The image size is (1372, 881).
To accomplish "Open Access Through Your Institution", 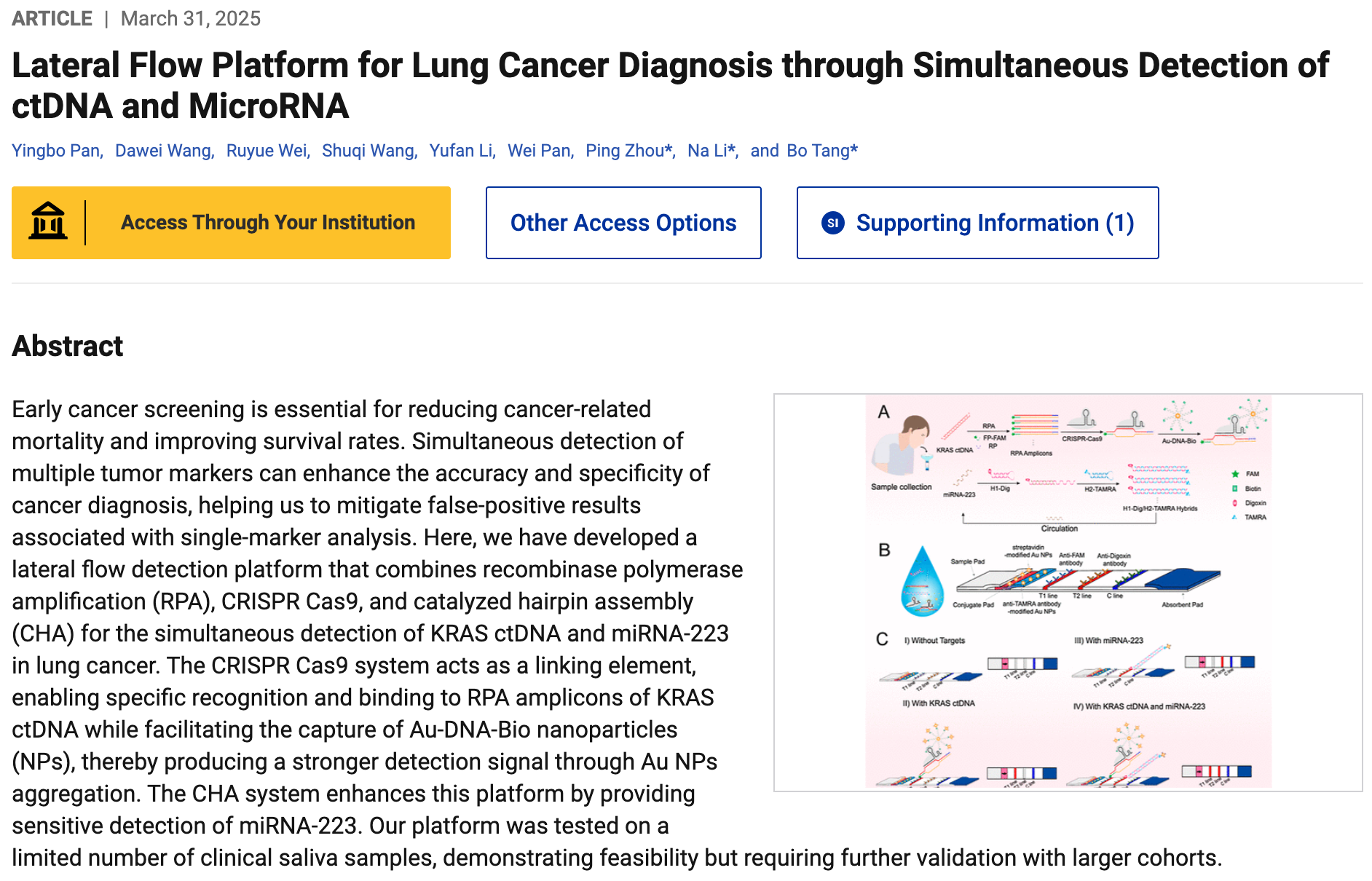I will [231, 223].
